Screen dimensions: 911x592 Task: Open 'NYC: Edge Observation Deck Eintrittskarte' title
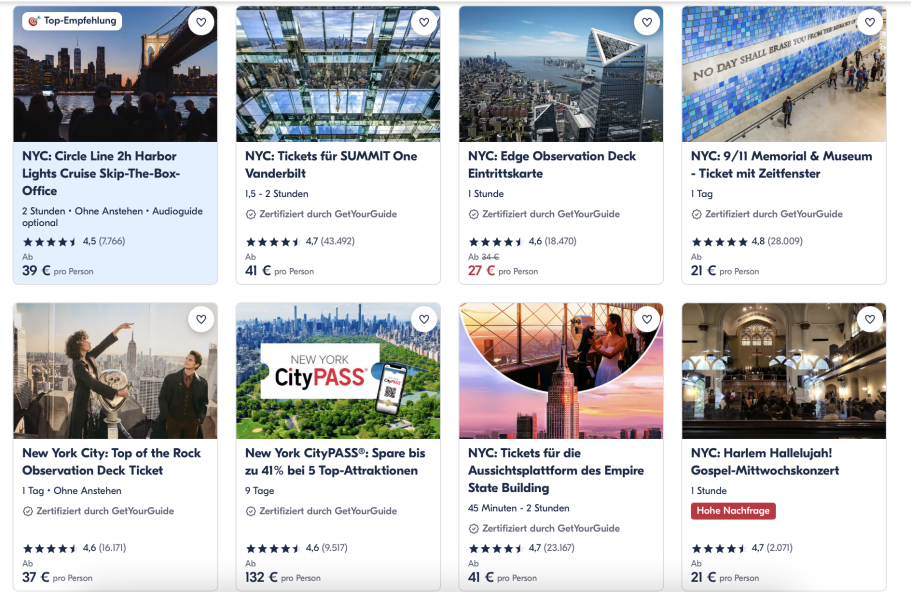552,164
